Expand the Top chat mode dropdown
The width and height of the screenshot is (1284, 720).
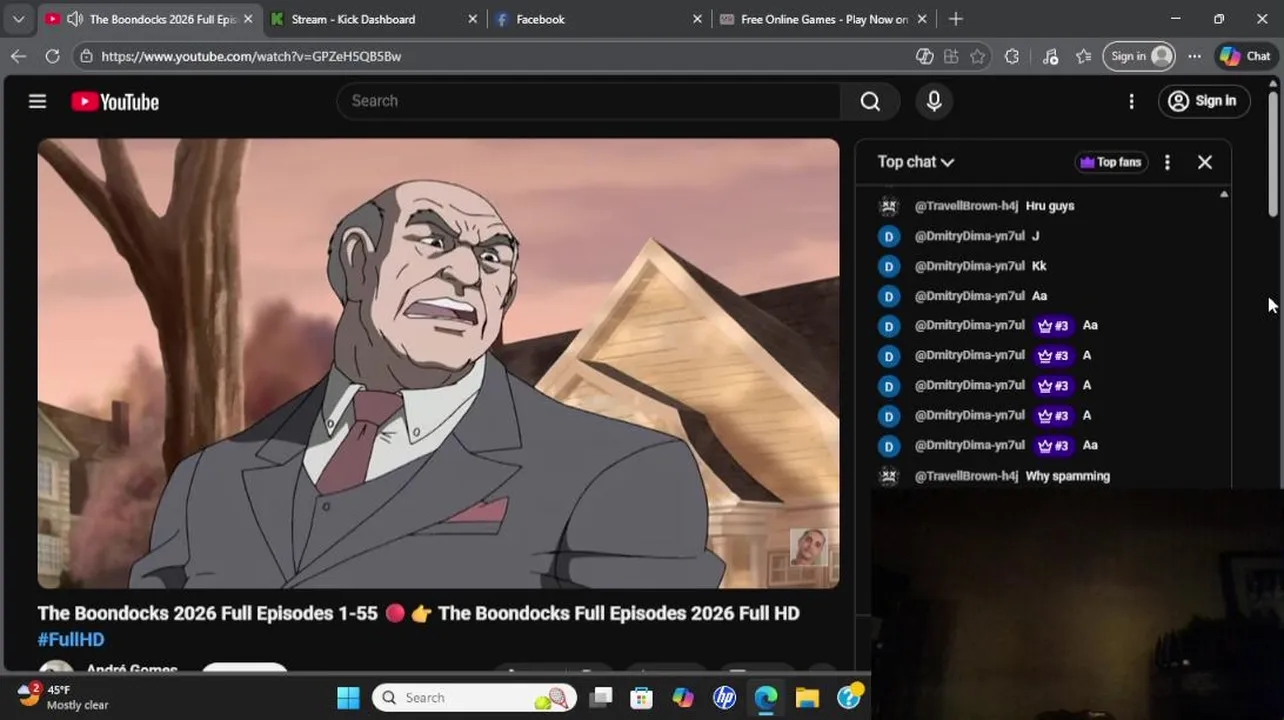[x=915, y=162]
